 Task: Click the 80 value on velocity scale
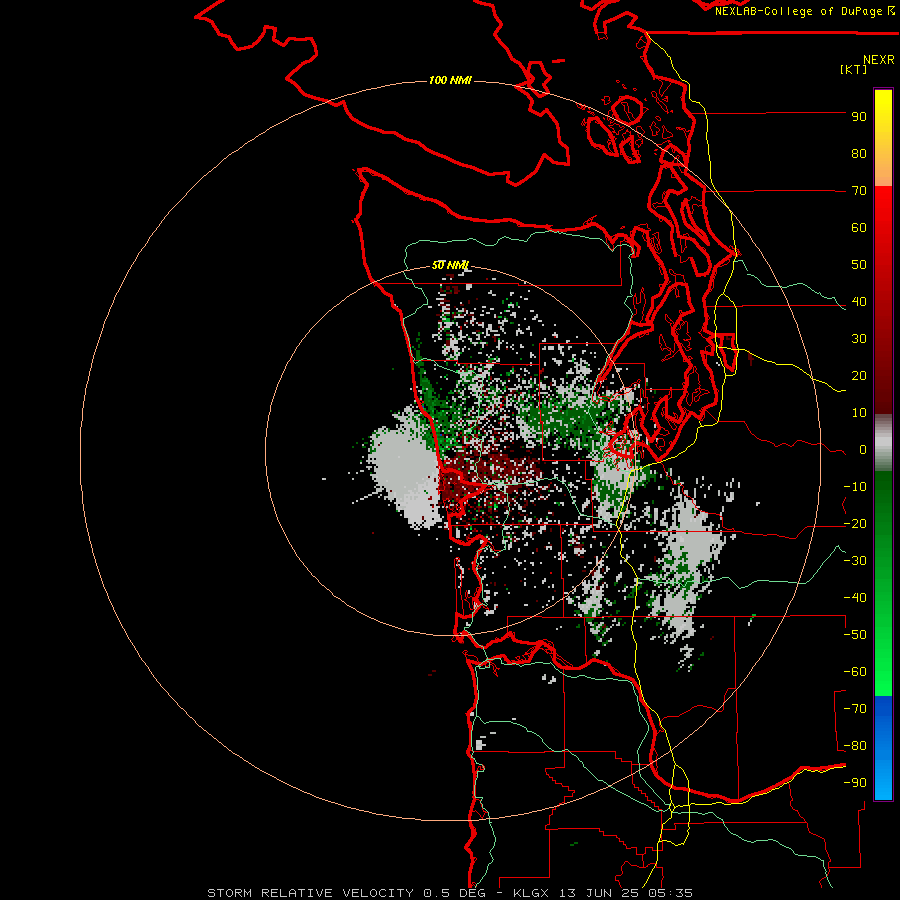coord(859,154)
